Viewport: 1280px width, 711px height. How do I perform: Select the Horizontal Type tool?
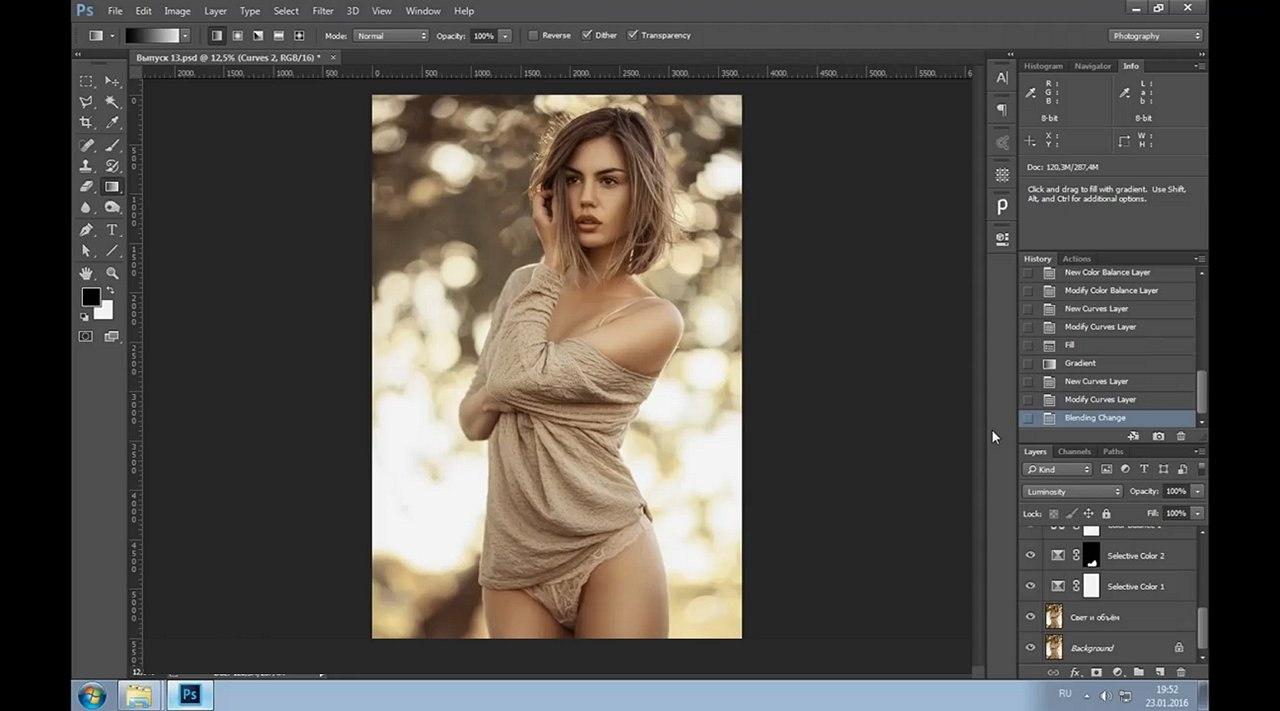coord(112,230)
